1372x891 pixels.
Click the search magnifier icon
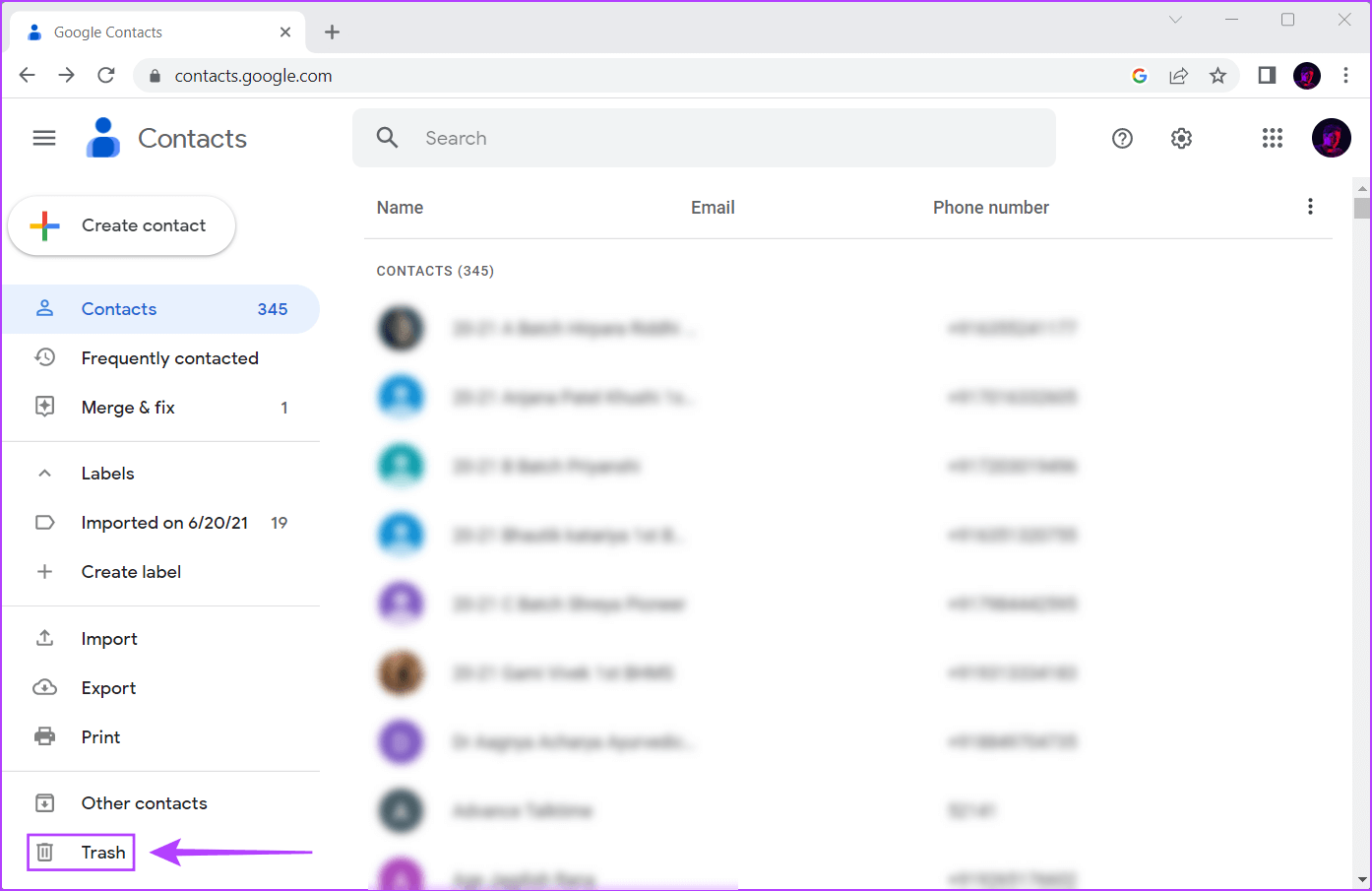pos(388,138)
